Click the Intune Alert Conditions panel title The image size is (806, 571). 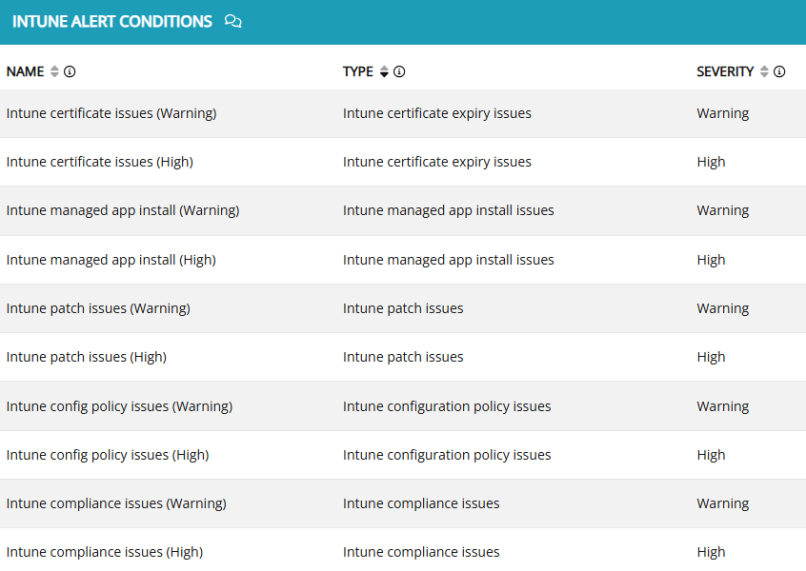112,21
